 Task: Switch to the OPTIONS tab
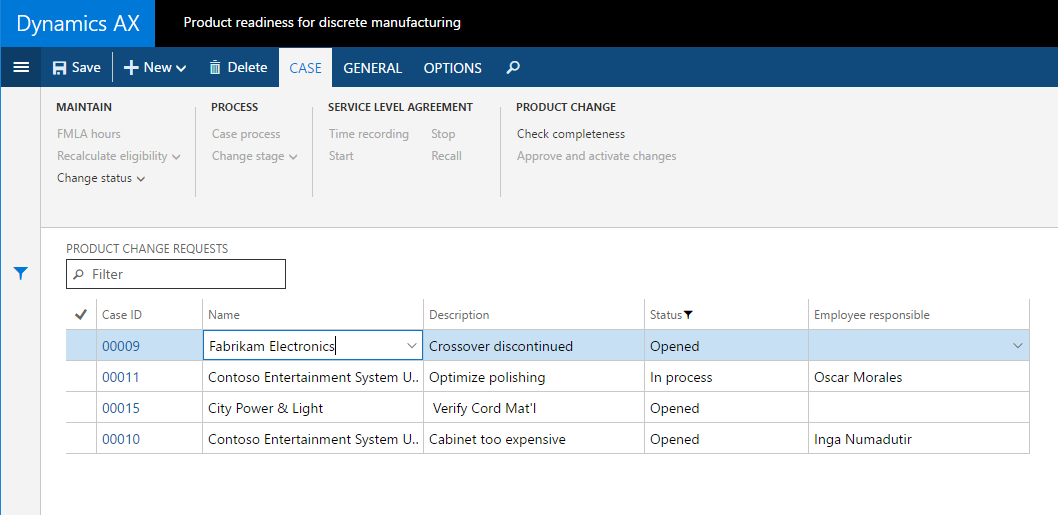click(x=453, y=67)
